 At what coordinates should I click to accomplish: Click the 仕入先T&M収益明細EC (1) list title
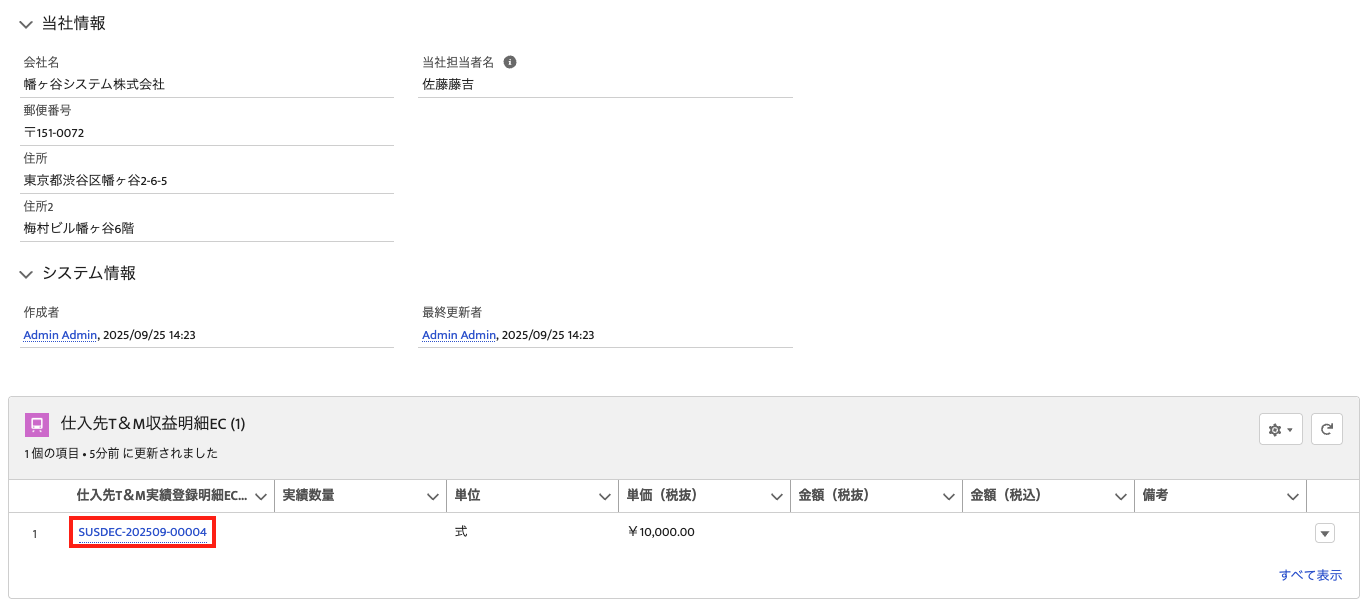153,424
